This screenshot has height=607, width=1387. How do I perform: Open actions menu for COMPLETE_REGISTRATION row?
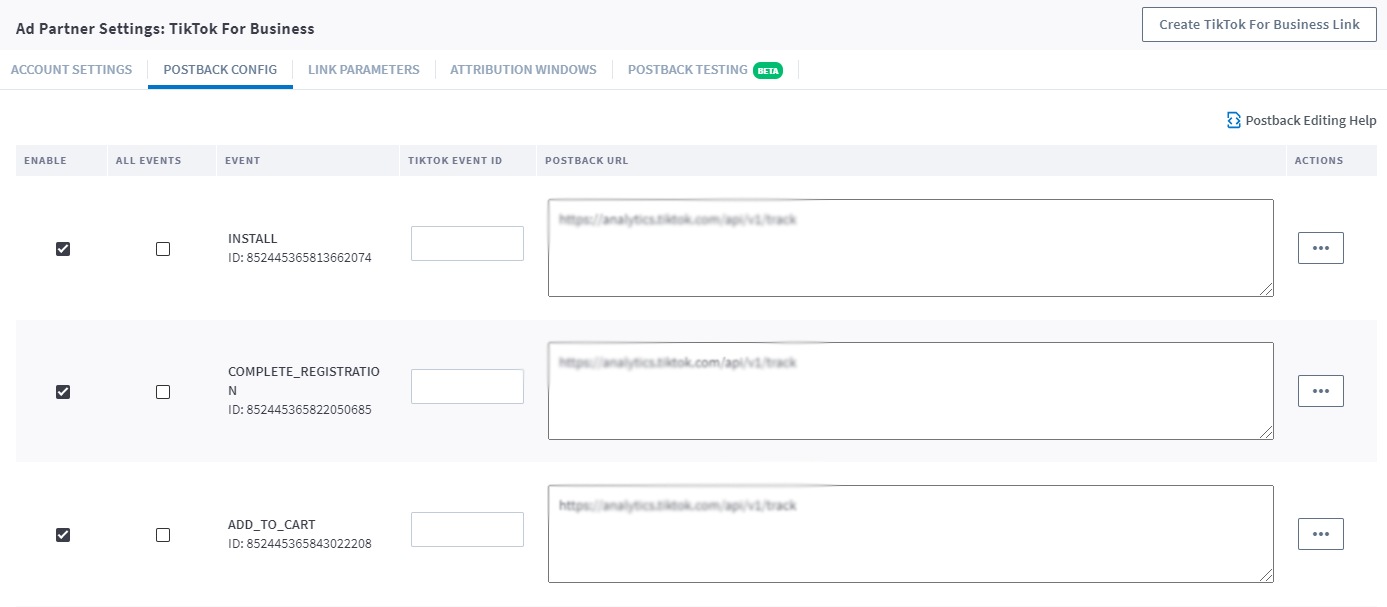[x=1320, y=391]
